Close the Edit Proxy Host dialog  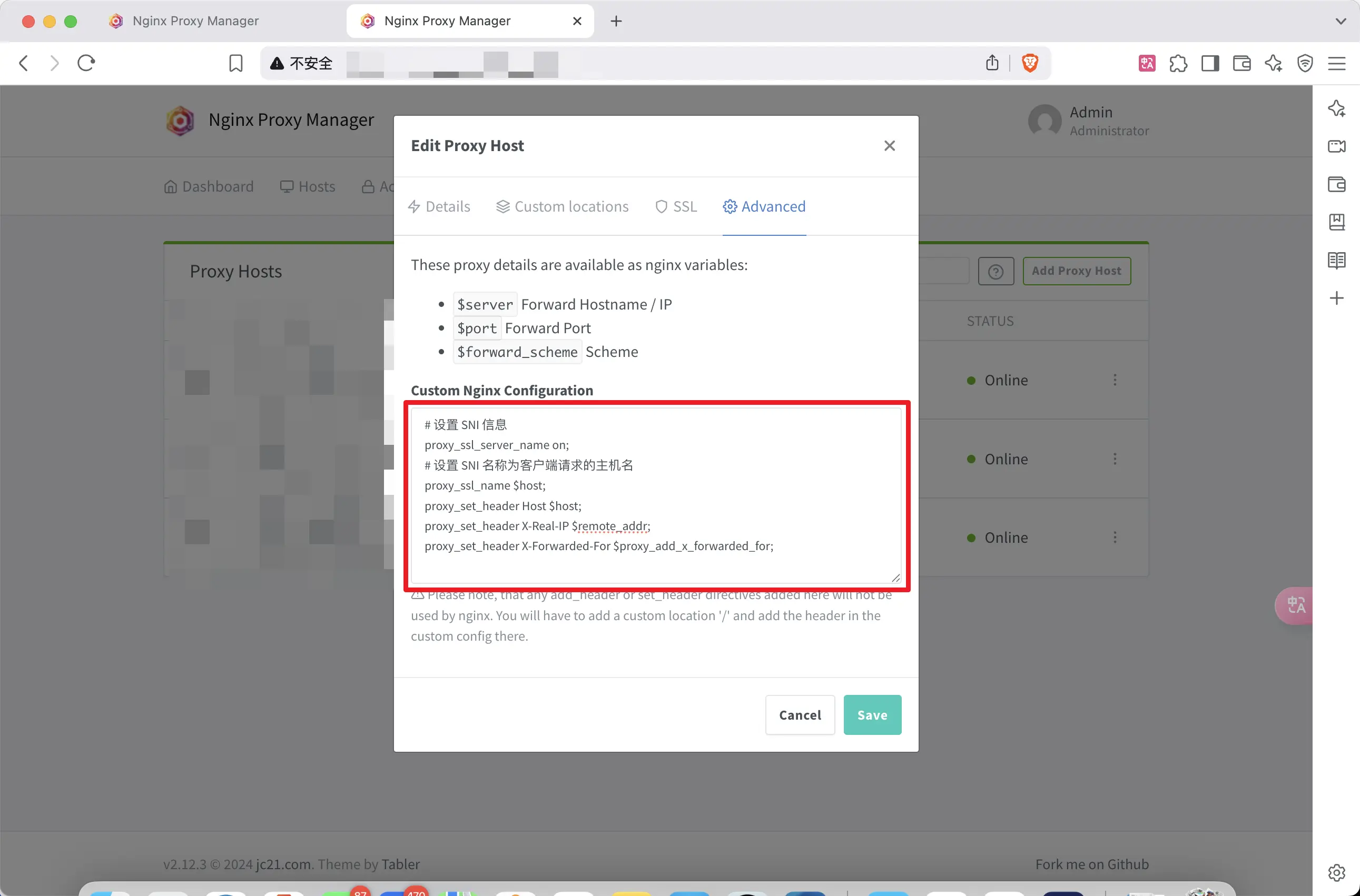point(889,146)
